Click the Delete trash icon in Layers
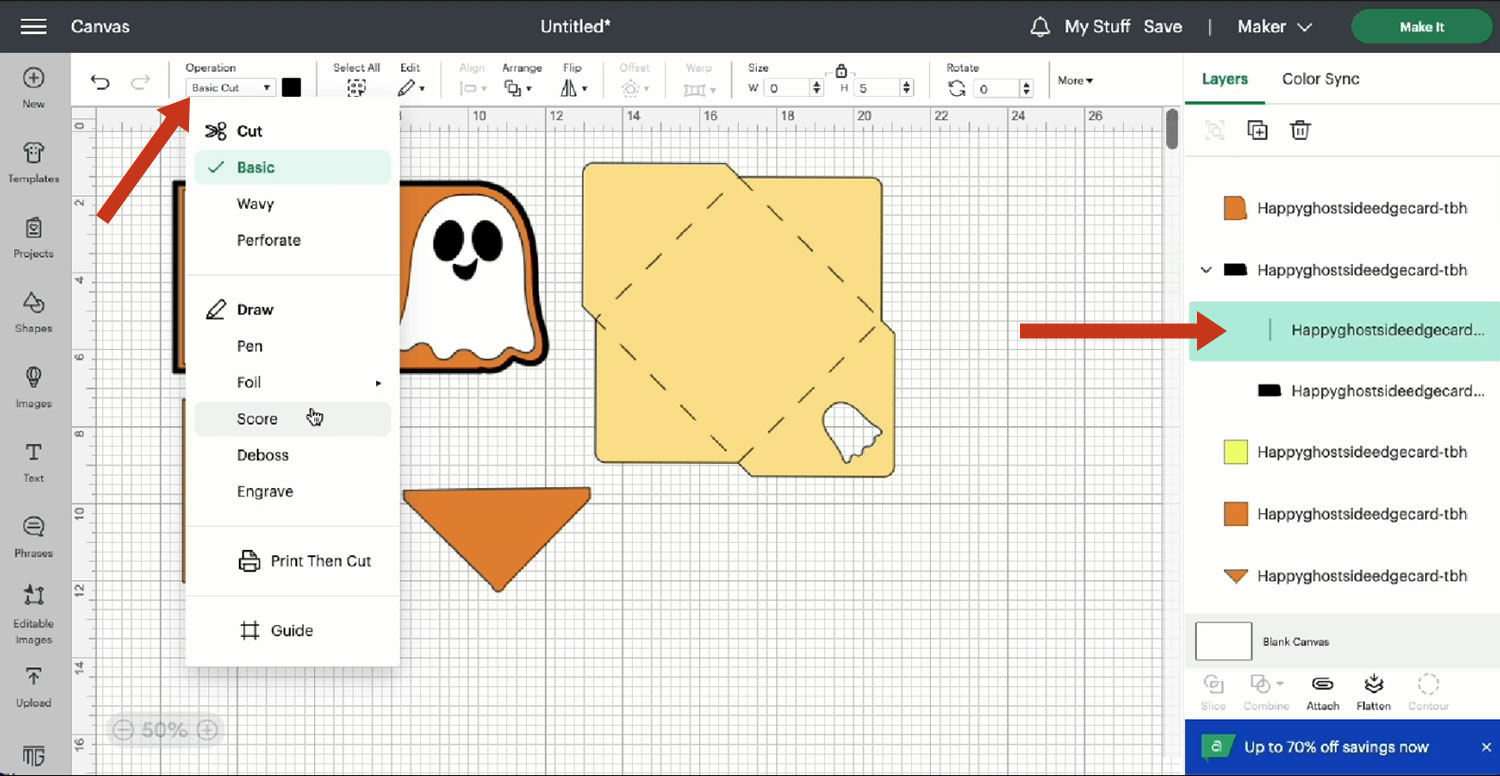 [x=1300, y=130]
